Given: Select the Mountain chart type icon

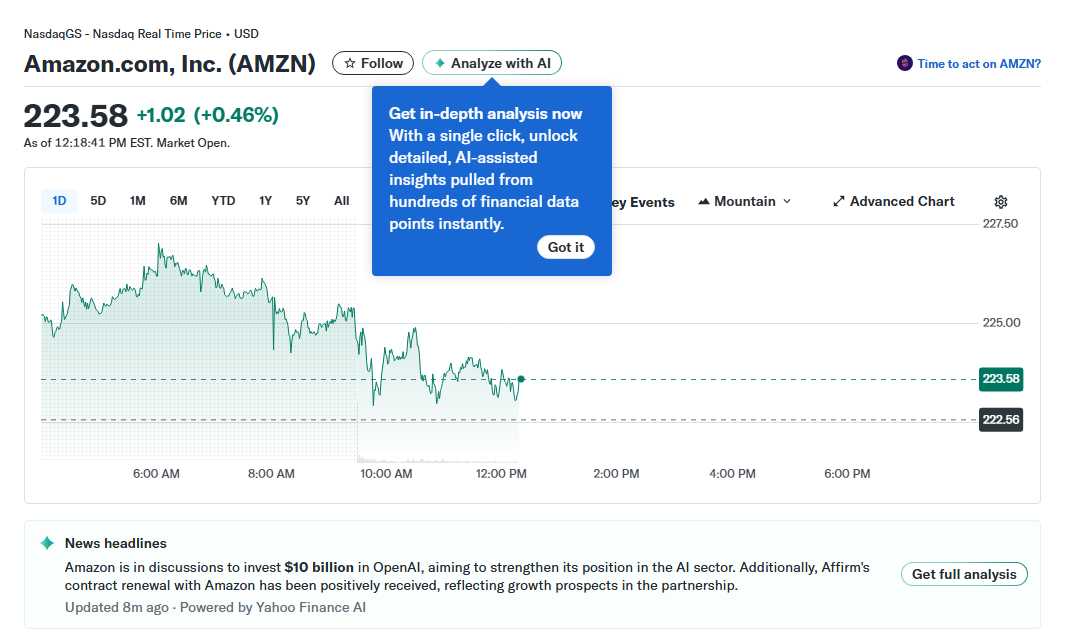Looking at the screenshot, I should (x=704, y=201).
